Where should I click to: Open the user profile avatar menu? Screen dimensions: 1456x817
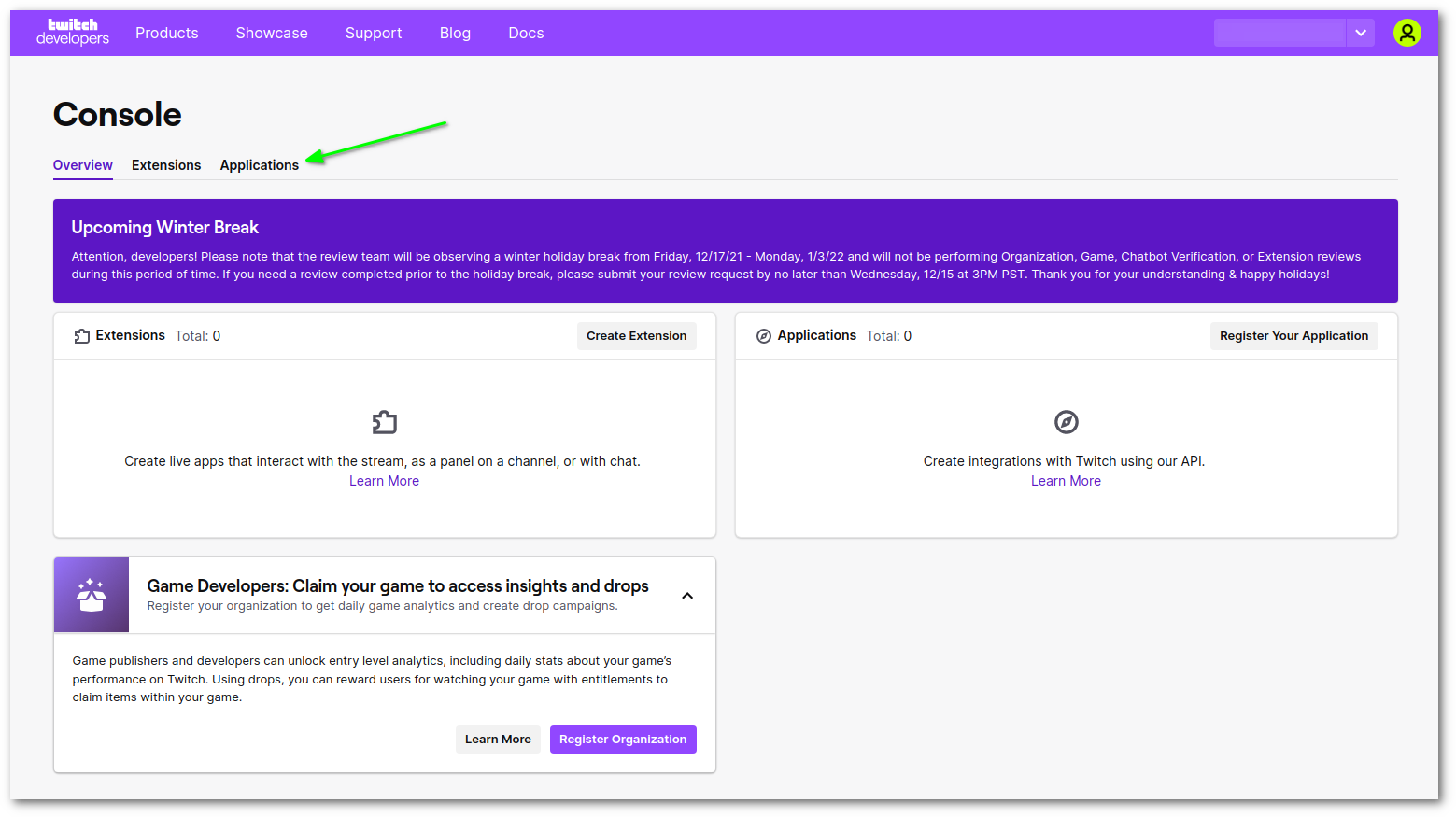click(1407, 33)
